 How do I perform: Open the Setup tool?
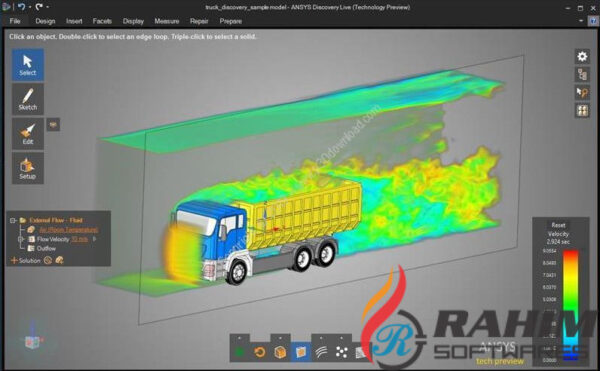(x=28, y=168)
